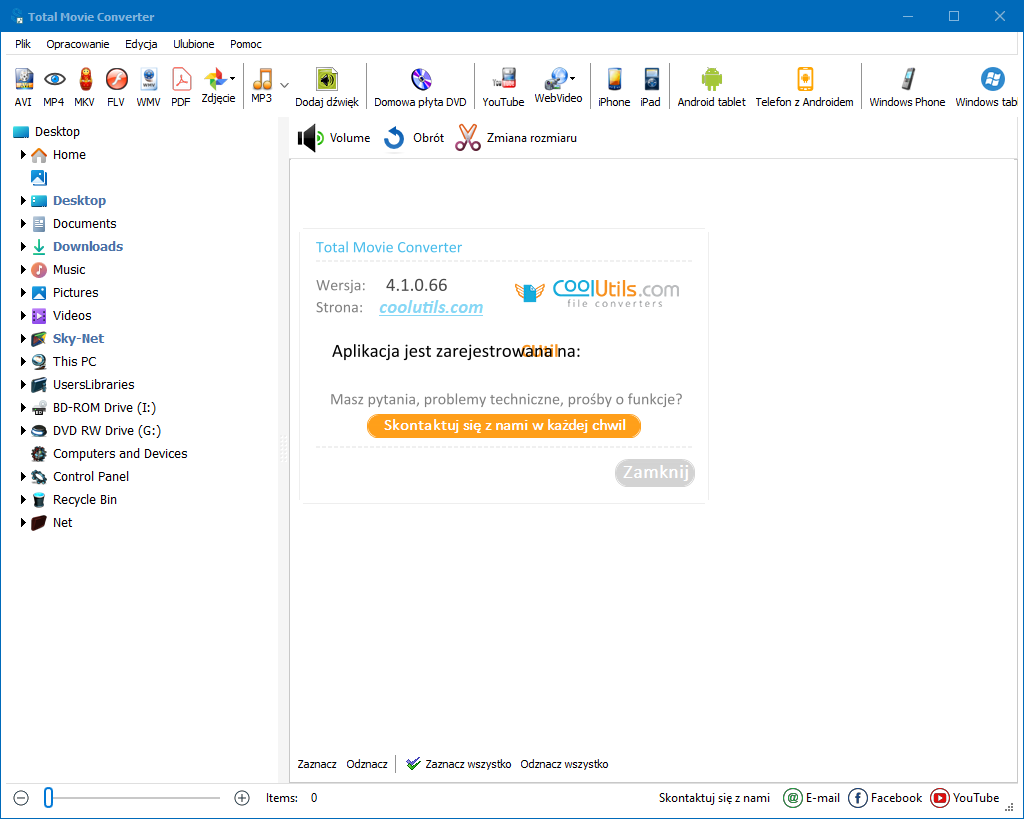This screenshot has height=819, width=1024.
Task: Click Odznacz wszystko button
Action: click(x=564, y=763)
